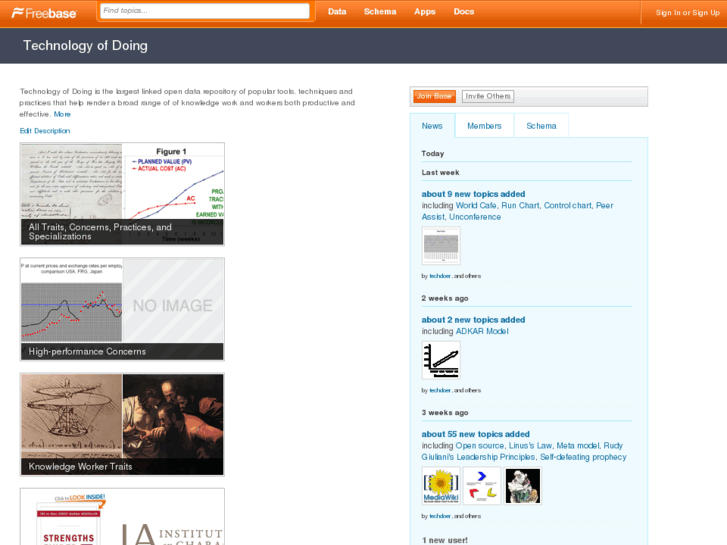Image resolution: width=727 pixels, height=545 pixels.
Task: Open Meta model topic link
Action: tap(578, 446)
